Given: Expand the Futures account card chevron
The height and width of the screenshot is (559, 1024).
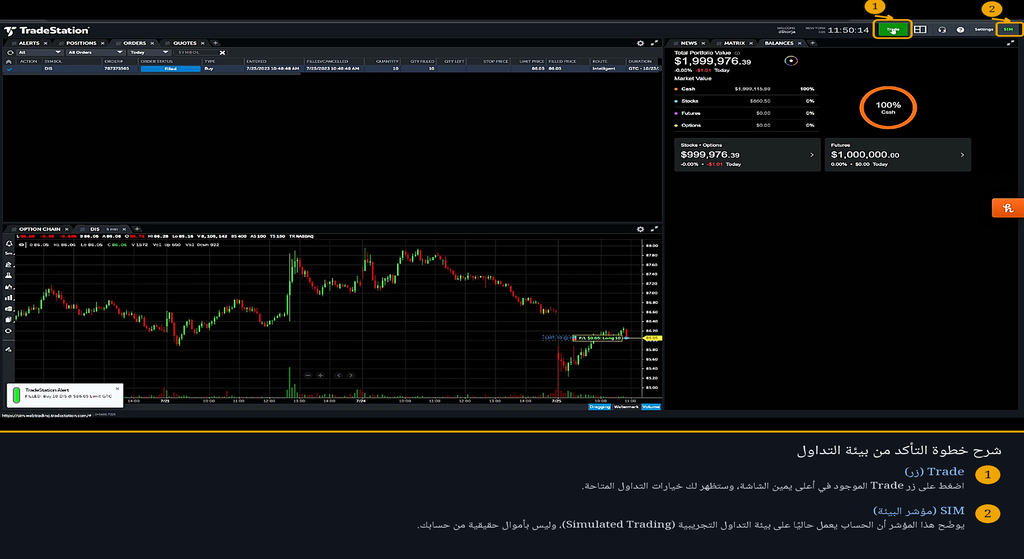Looking at the screenshot, I should click(962, 155).
